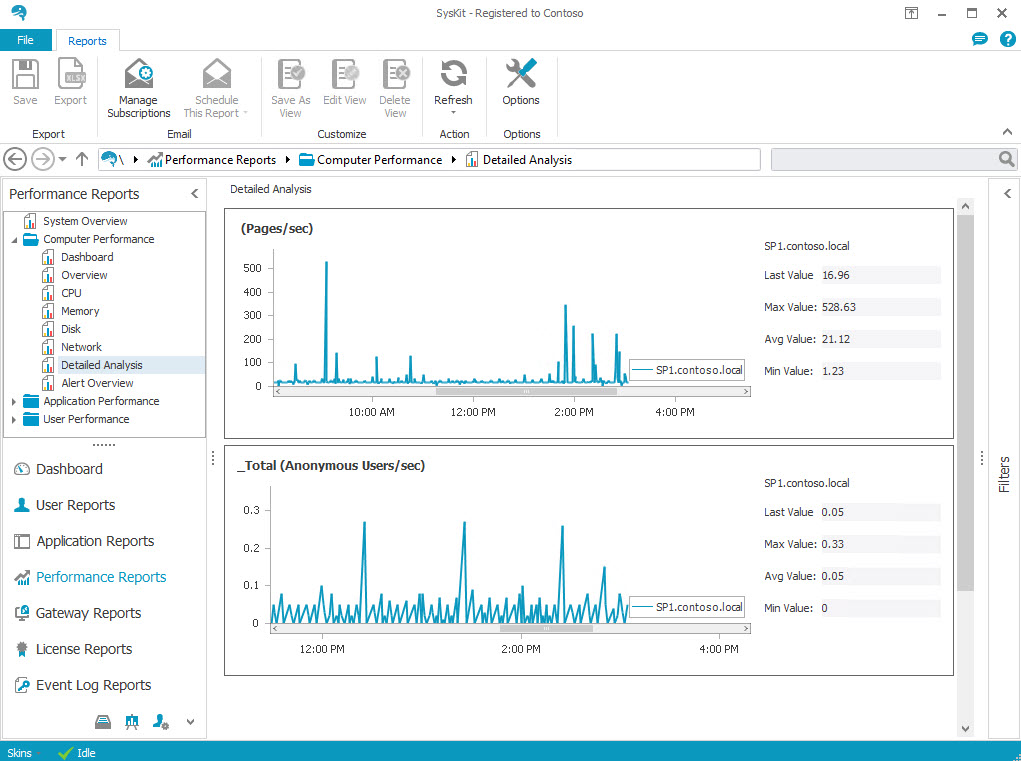The height and width of the screenshot is (761, 1021).
Task: Click the ribbon display options icon
Action: point(912,13)
